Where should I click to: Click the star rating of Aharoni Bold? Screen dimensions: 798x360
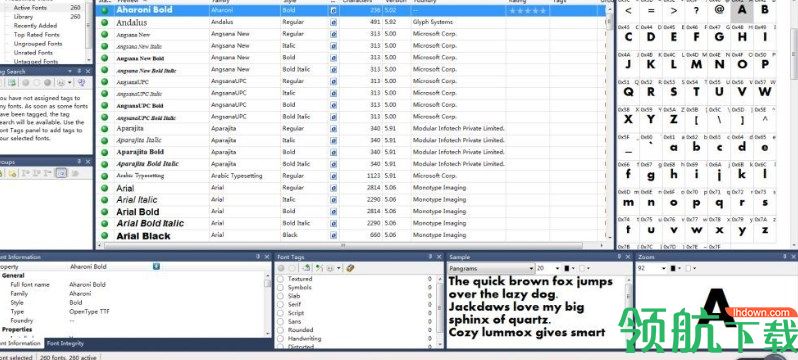pyautogui.click(x=528, y=10)
